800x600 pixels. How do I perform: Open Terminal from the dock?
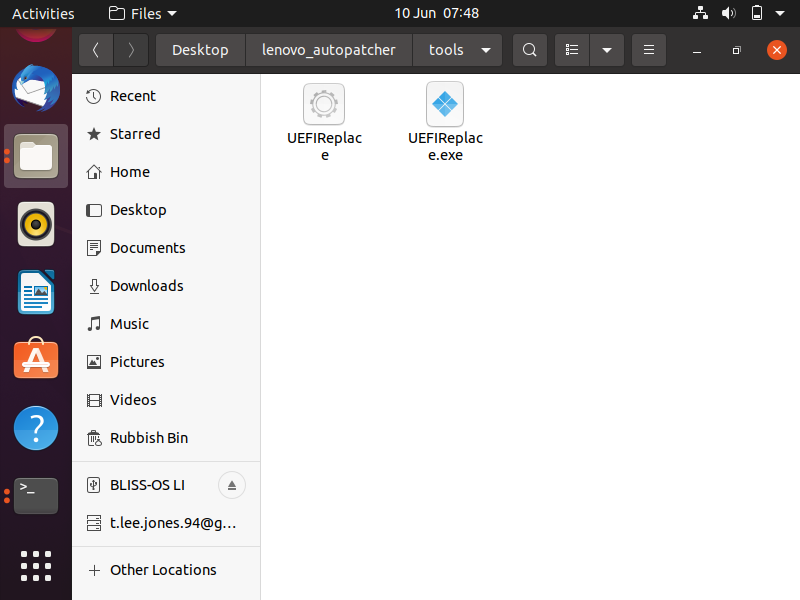coord(36,496)
